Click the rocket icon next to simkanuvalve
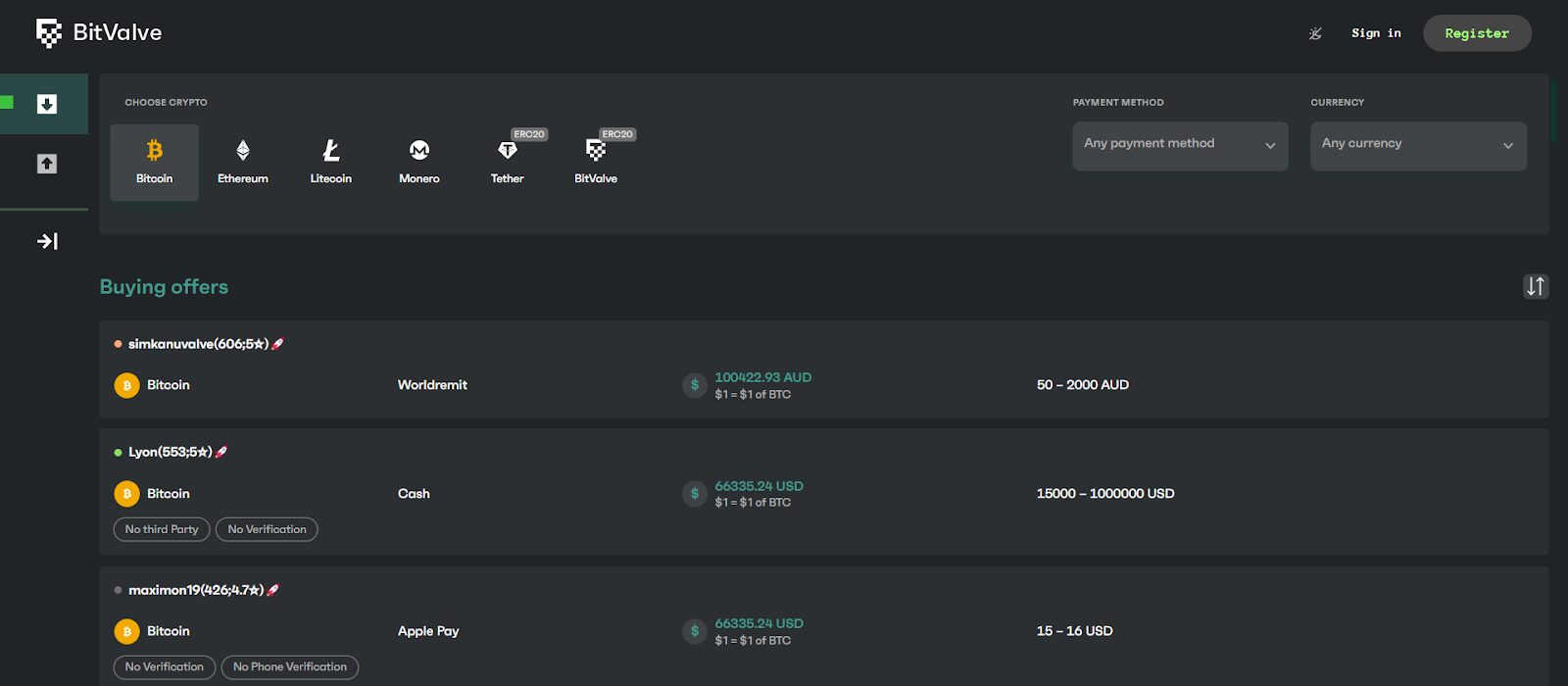The height and width of the screenshot is (686, 1568). pos(277,344)
